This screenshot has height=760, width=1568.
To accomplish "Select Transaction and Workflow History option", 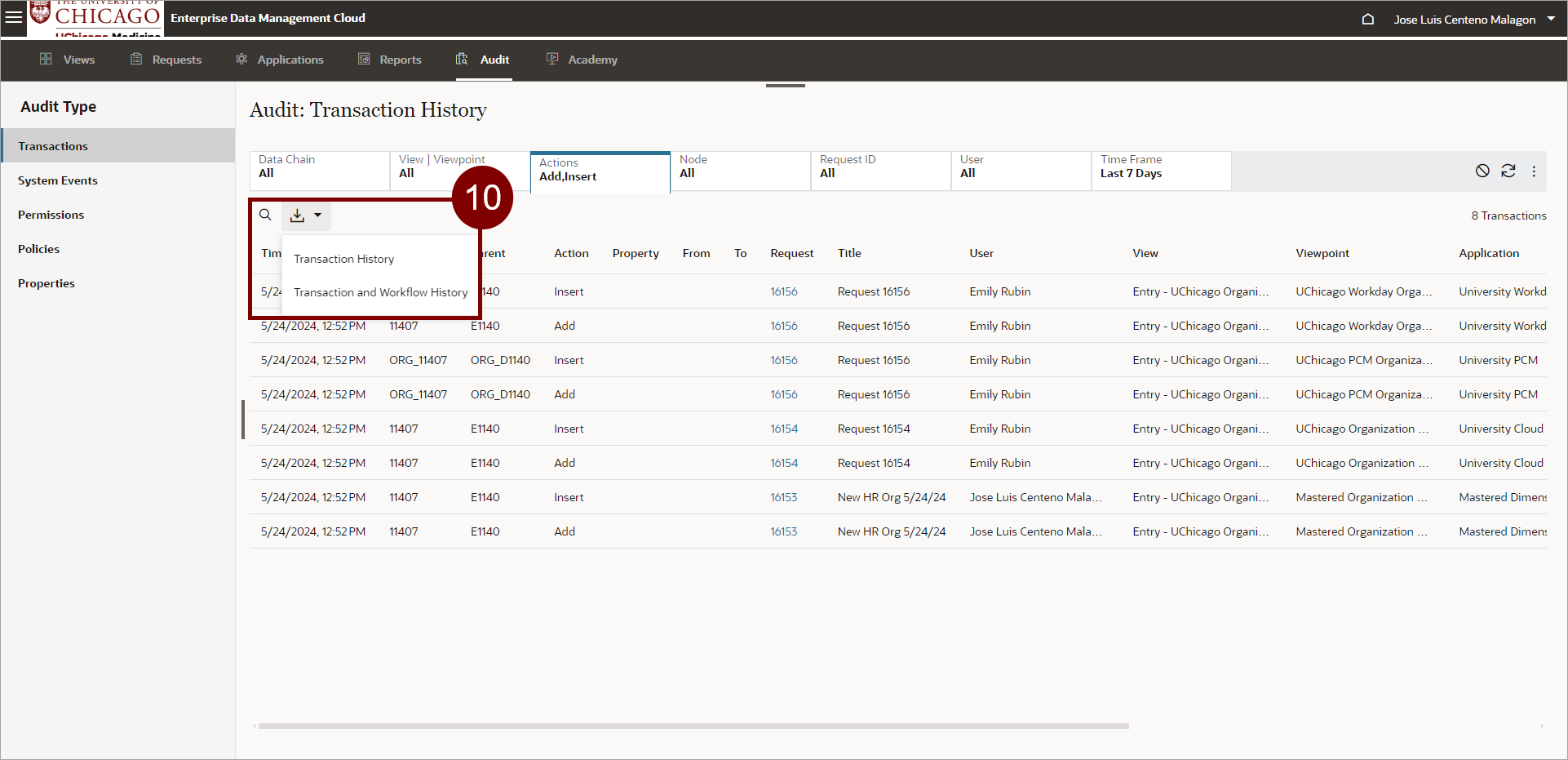I will point(380,292).
